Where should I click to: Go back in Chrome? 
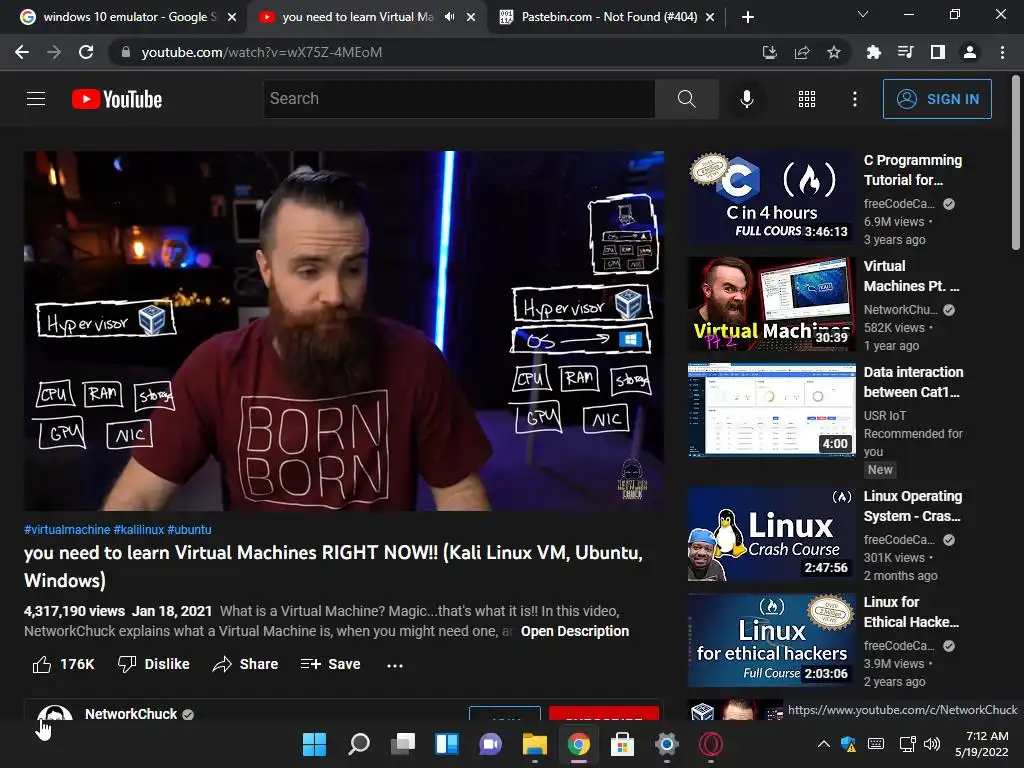(22, 52)
